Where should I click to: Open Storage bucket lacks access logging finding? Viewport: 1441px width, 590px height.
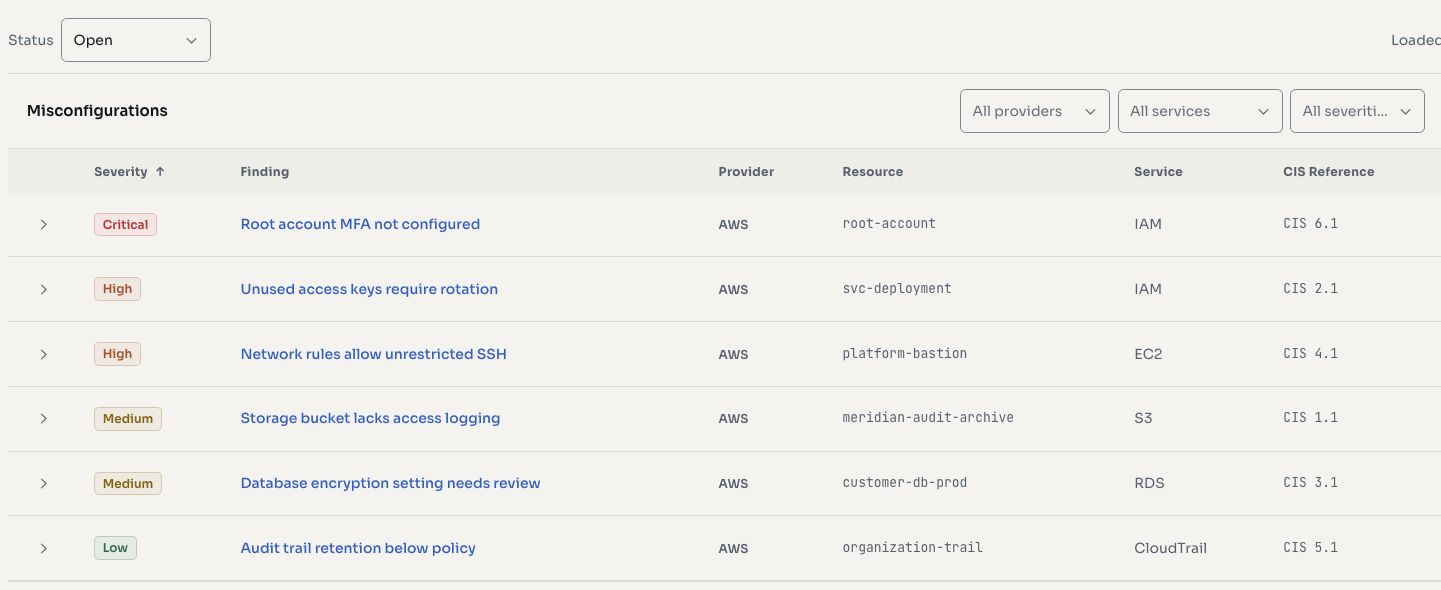(370, 418)
